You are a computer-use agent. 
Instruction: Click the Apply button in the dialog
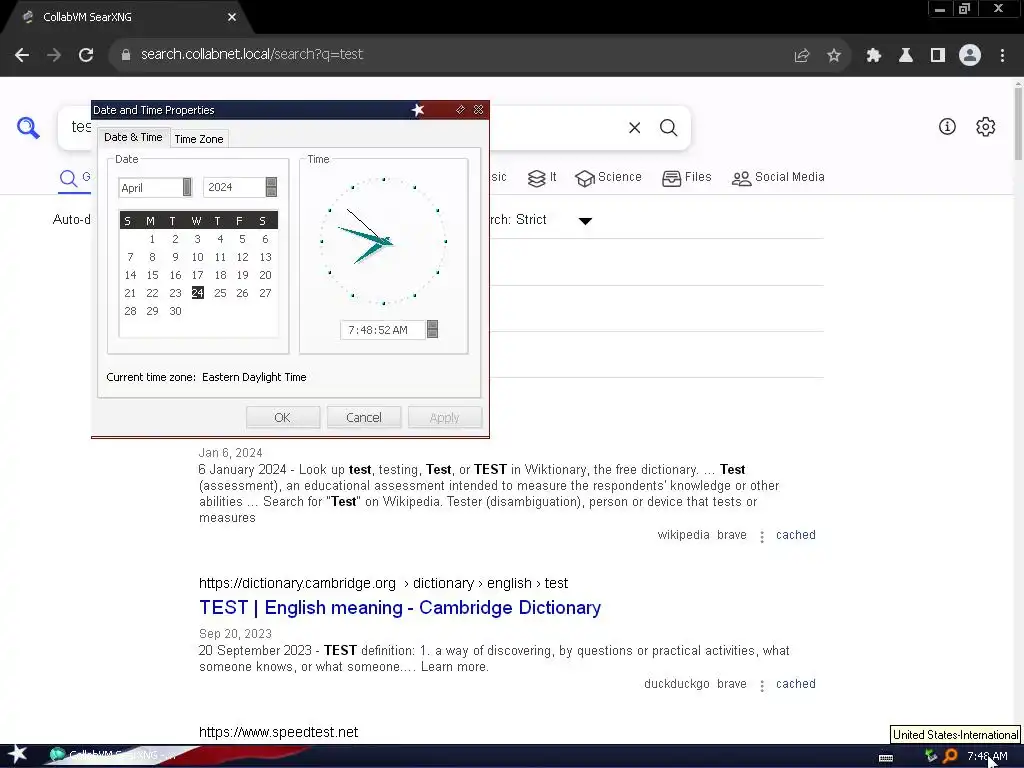click(445, 417)
